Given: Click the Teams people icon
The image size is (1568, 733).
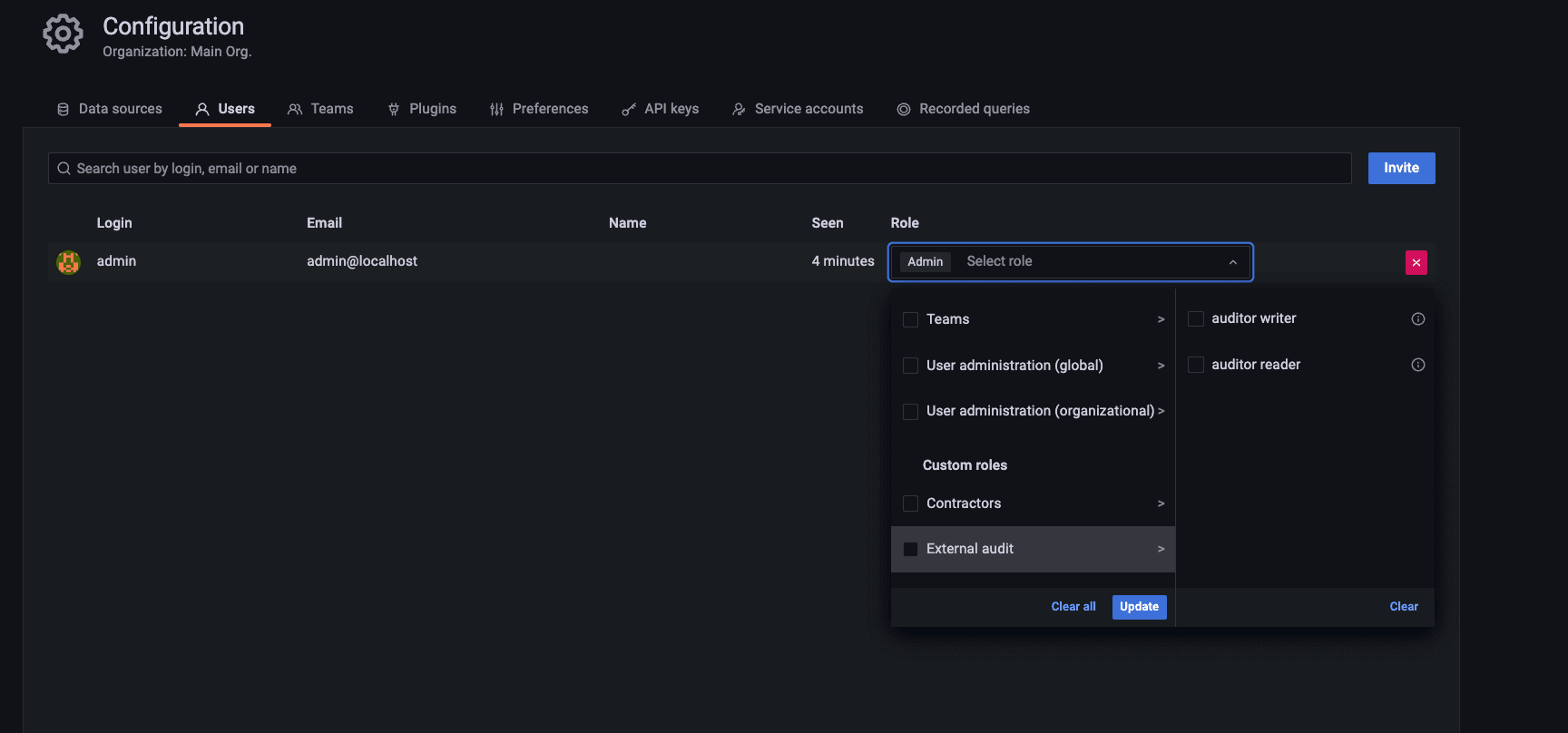Looking at the screenshot, I should (295, 109).
